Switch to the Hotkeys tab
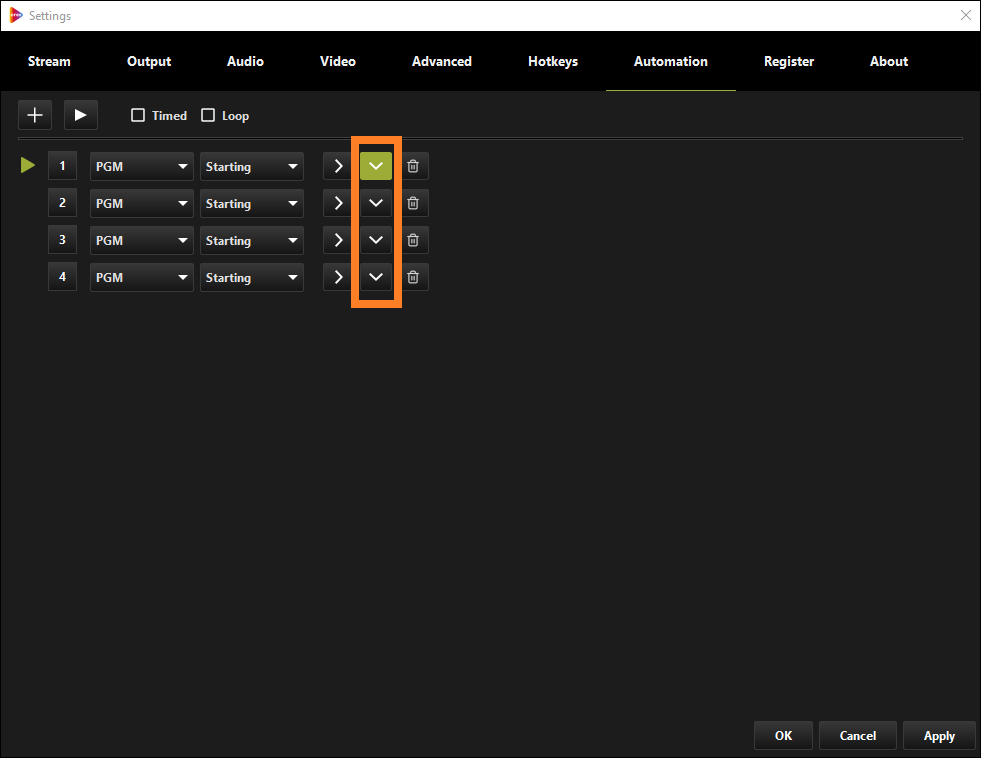This screenshot has height=758, width=981. (553, 61)
